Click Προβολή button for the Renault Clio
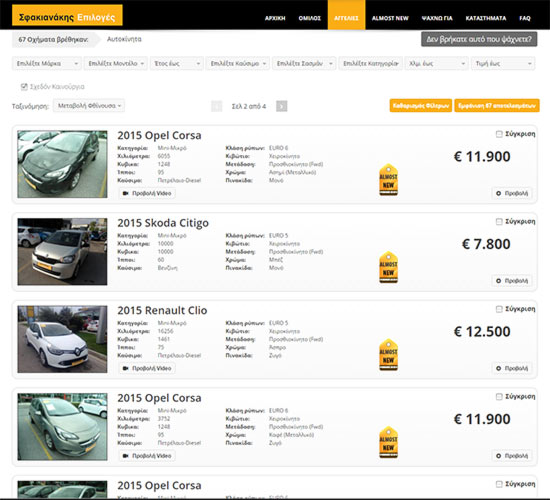Viewport: 550px width, 500px height. pos(512,368)
